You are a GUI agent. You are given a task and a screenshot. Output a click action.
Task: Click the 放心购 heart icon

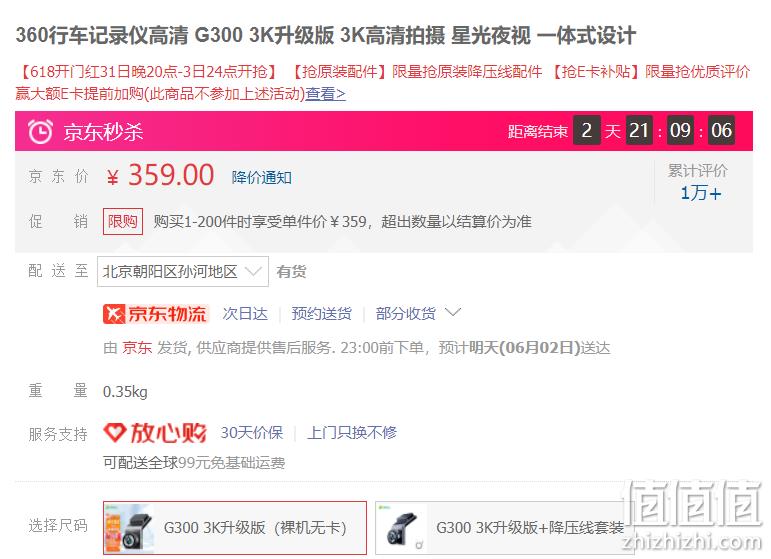click(115, 432)
